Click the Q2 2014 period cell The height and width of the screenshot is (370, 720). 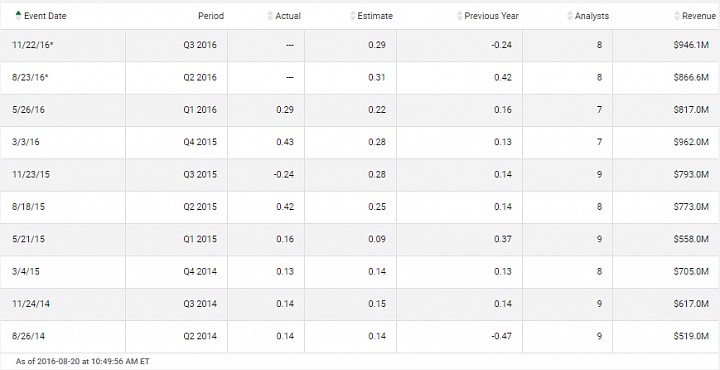pos(200,336)
